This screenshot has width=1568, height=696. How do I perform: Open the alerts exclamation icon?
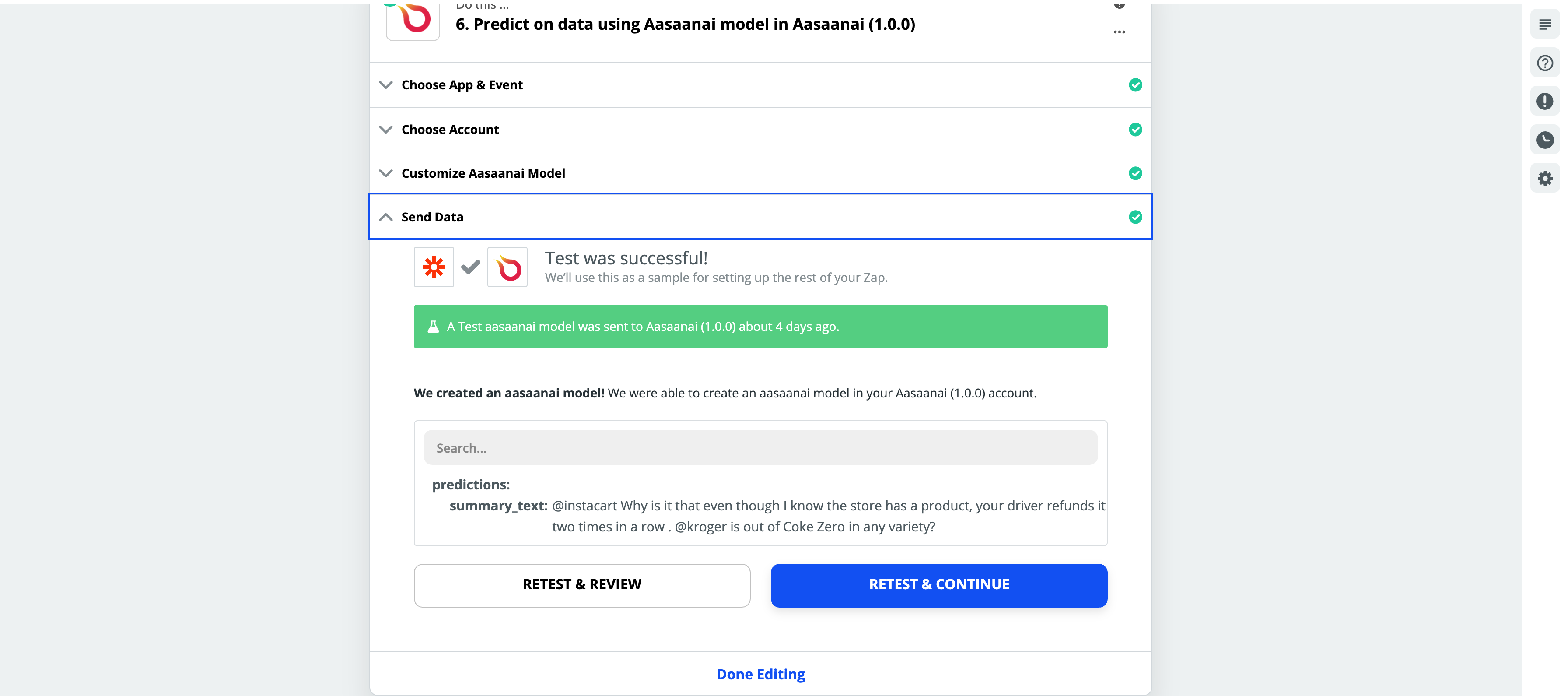click(1544, 101)
